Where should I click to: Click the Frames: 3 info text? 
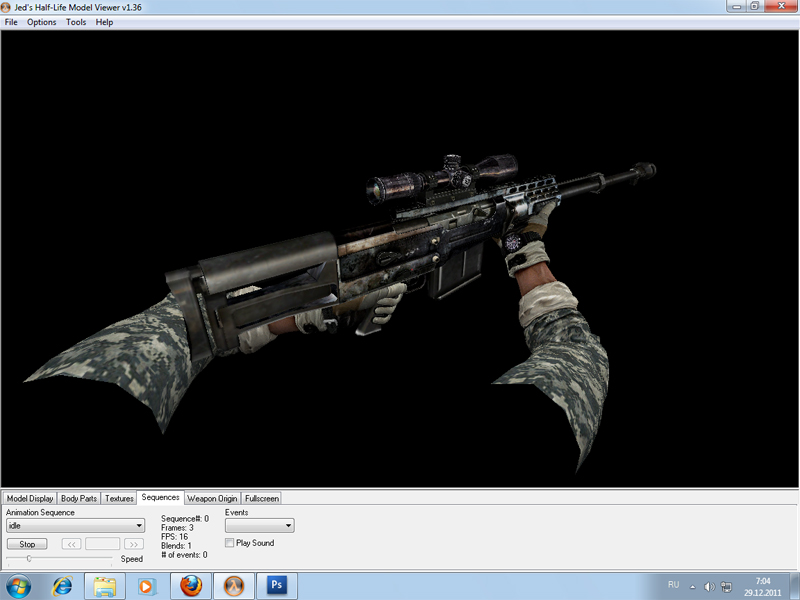point(177,528)
